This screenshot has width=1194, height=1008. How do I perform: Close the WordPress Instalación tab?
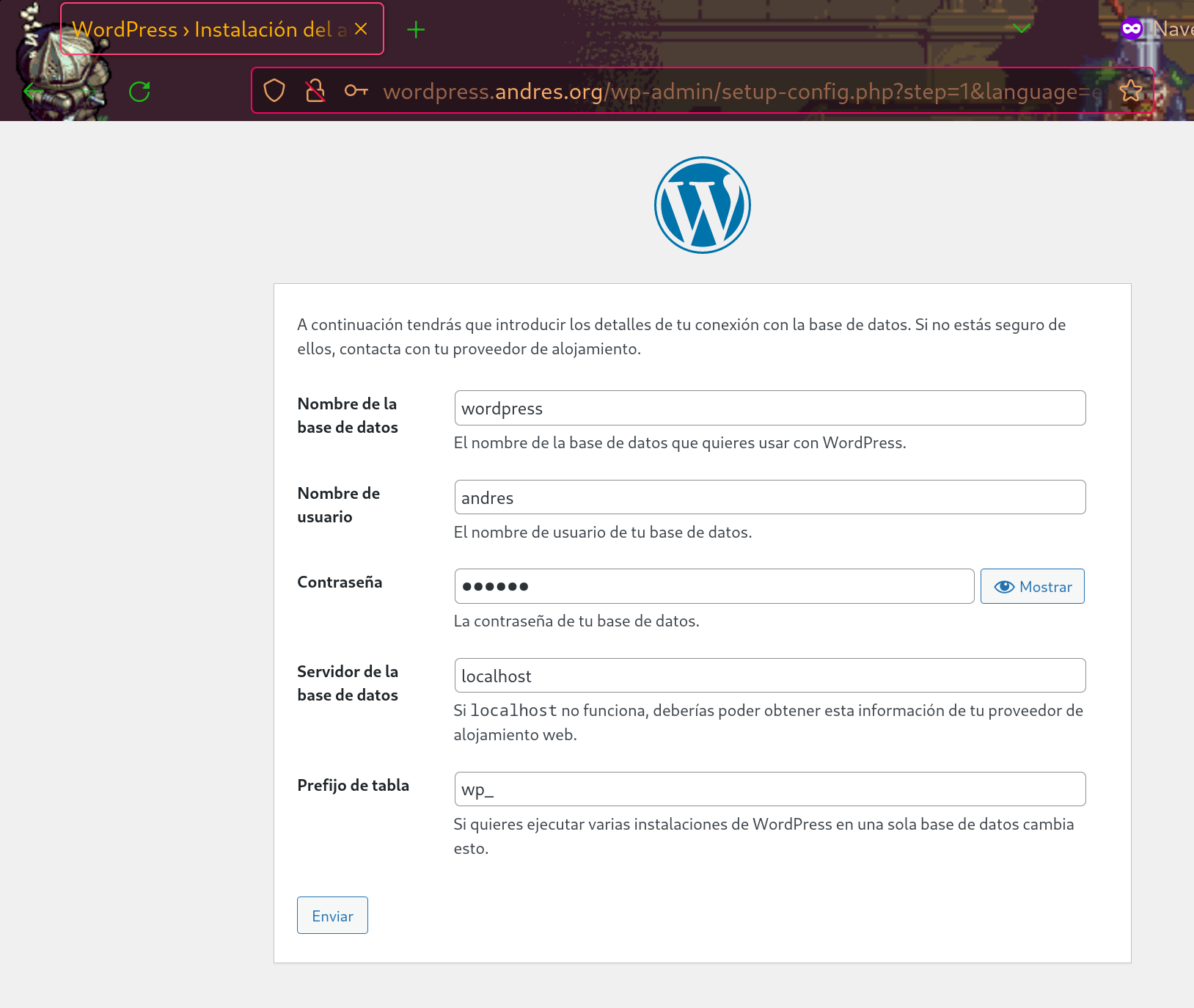coord(361,29)
